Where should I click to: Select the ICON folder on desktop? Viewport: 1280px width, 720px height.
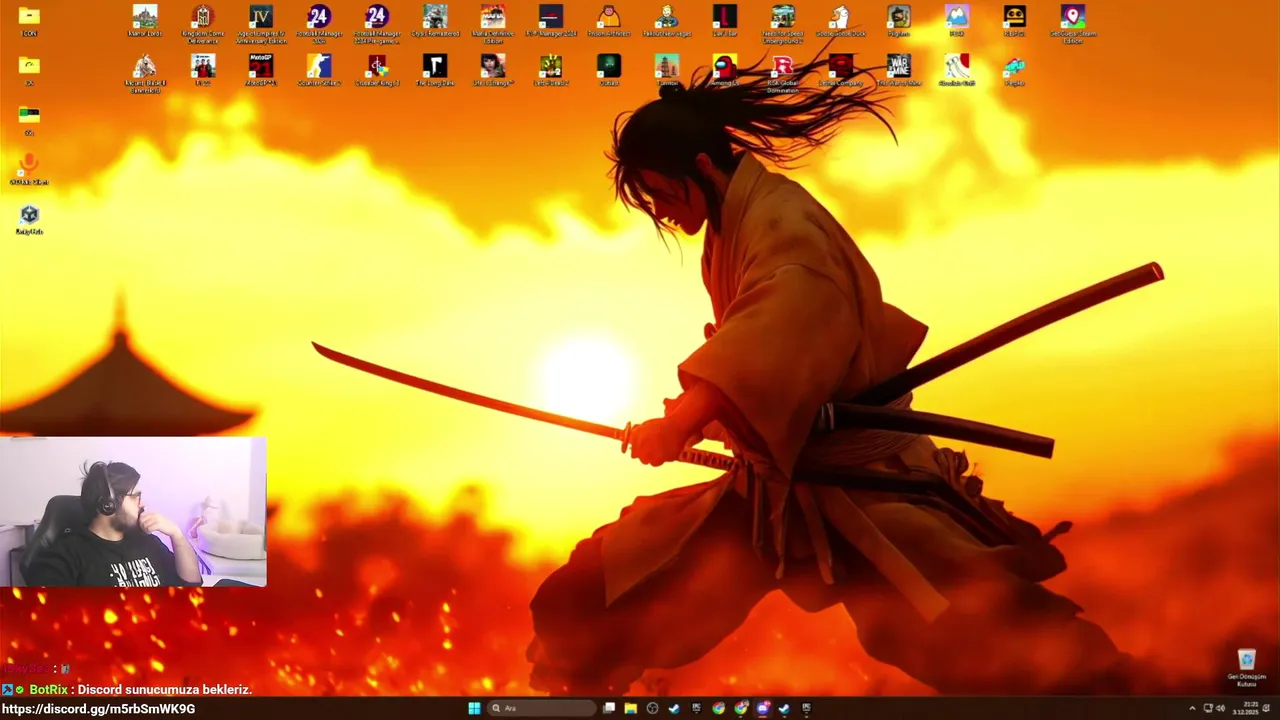29,22
